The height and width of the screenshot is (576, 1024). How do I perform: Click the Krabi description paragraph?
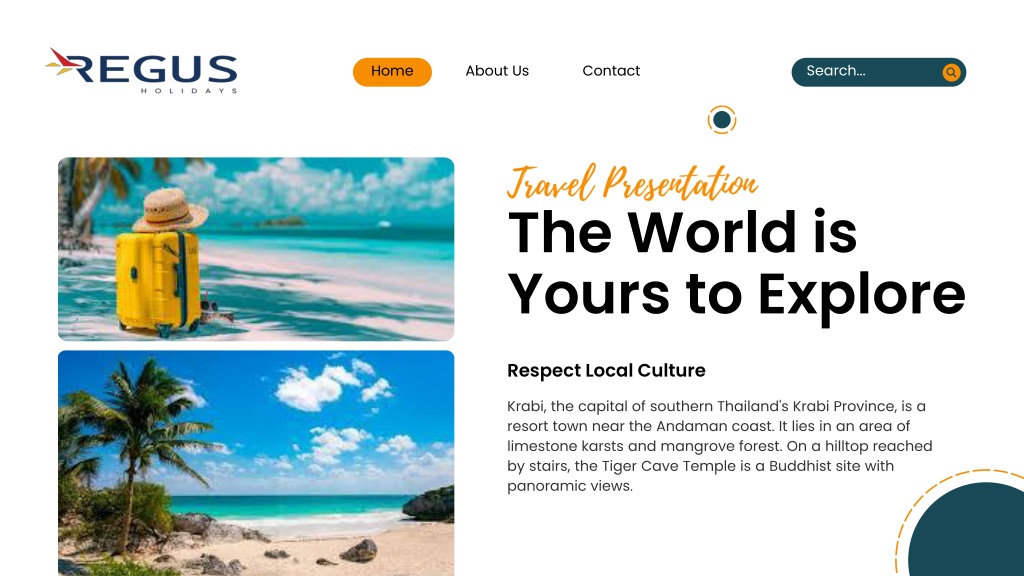tap(720, 446)
